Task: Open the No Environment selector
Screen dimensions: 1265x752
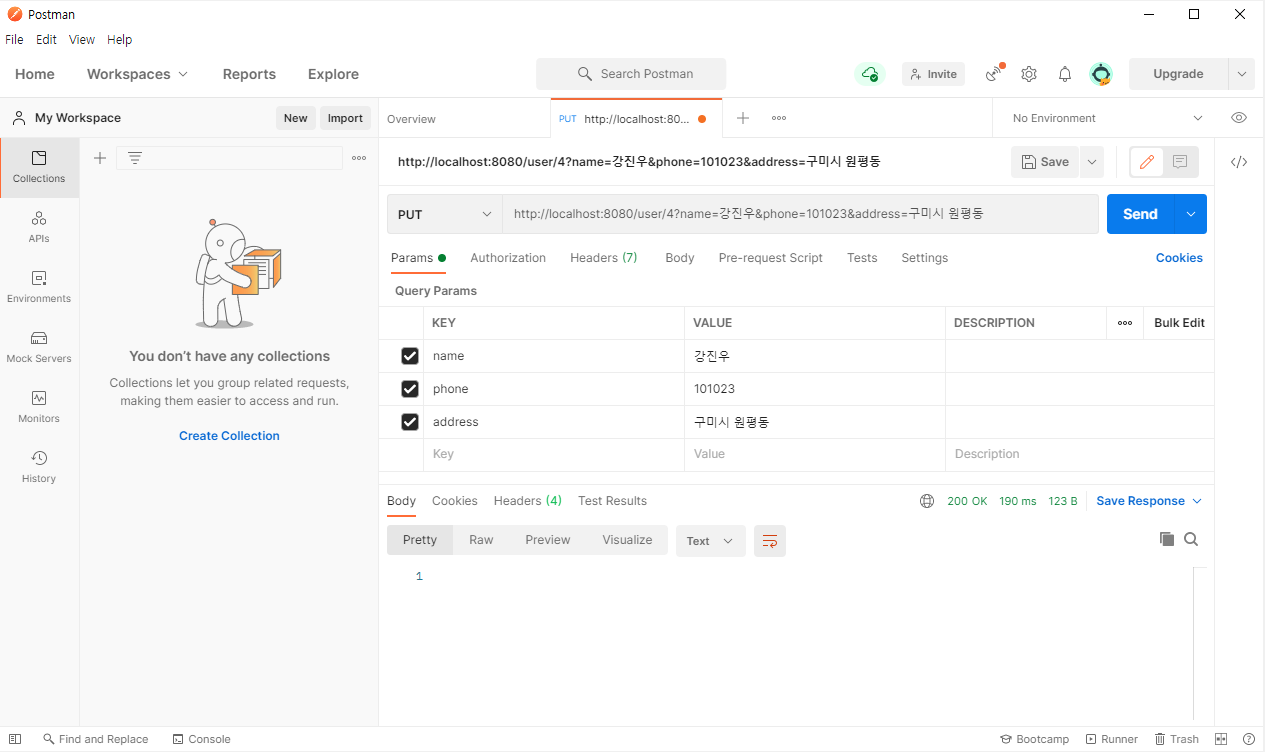Action: pyautogui.click(x=1107, y=118)
